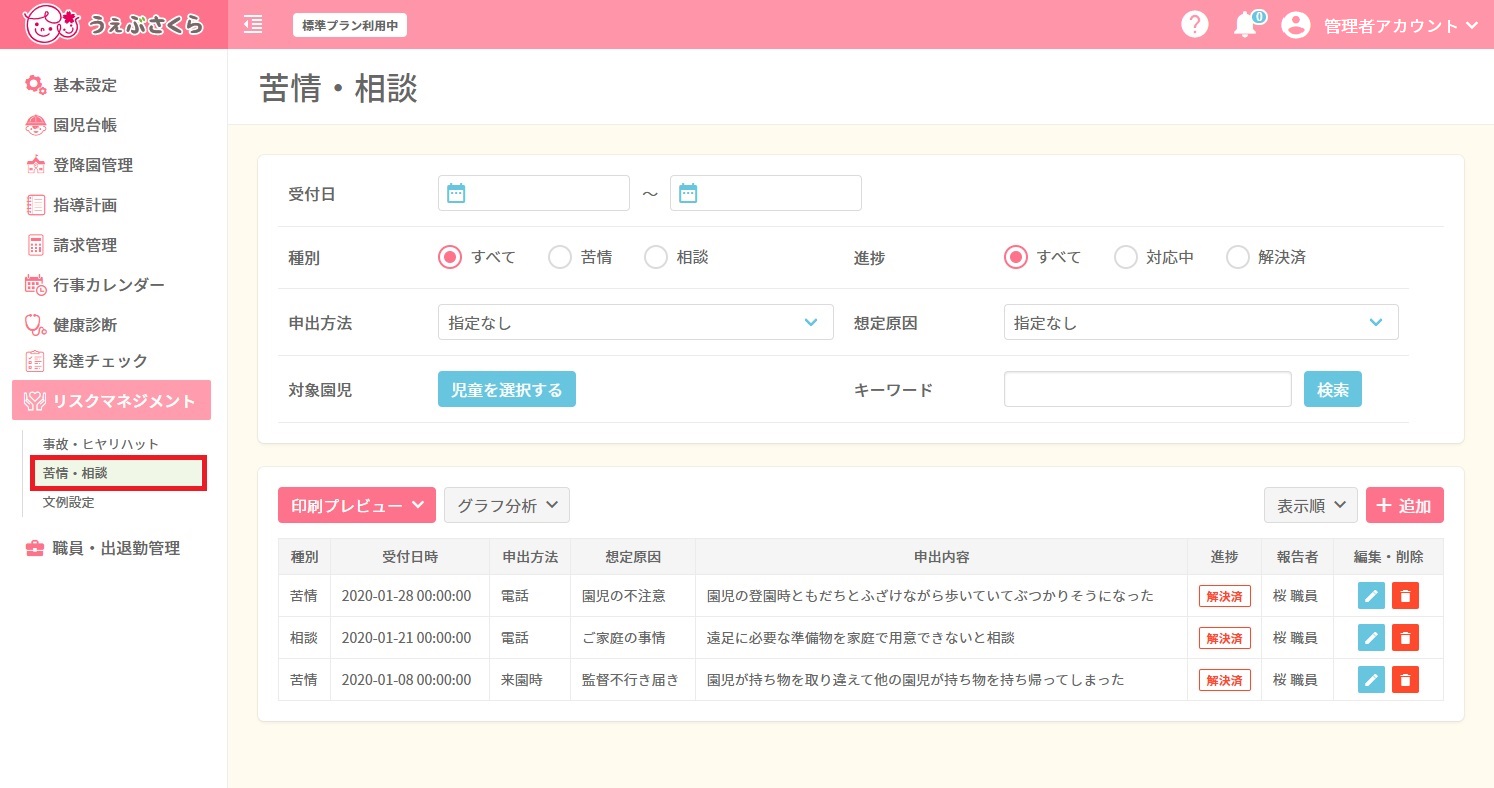
Task: Edit the 2020-01-08 complaint with pencil icon
Action: tap(1371, 680)
